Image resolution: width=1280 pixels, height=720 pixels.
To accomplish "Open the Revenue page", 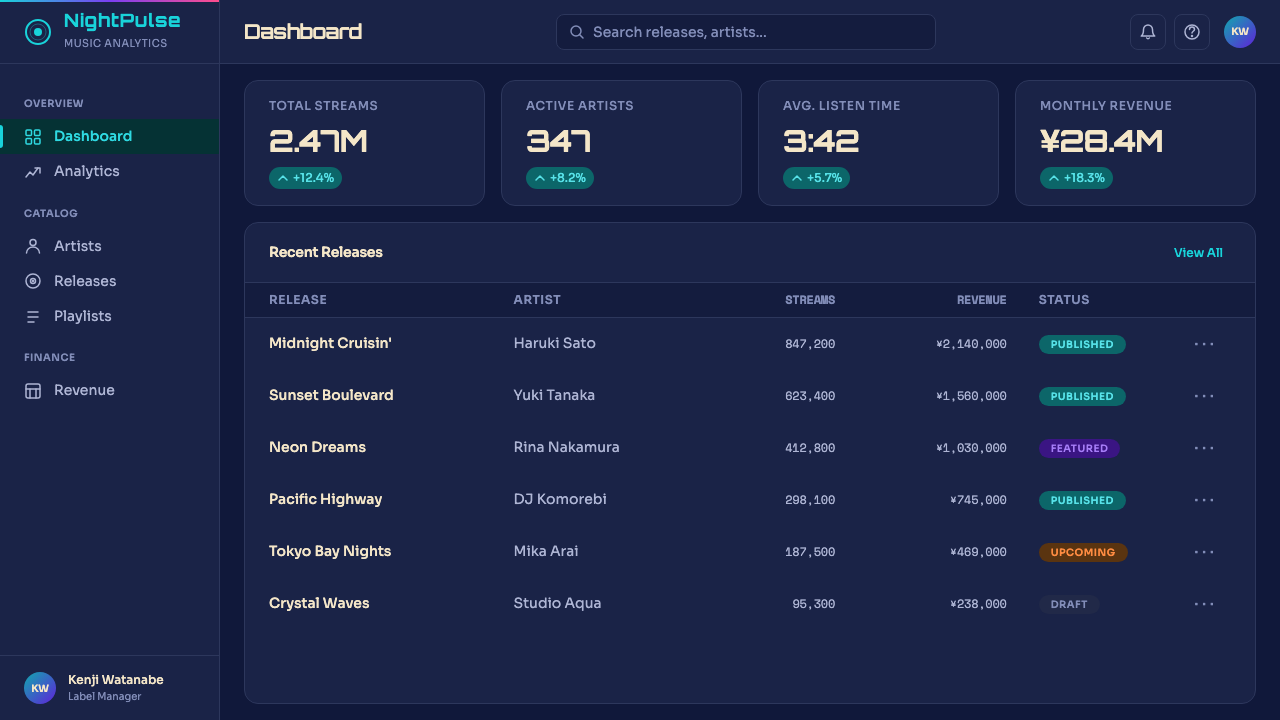I will [x=110, y=390].
